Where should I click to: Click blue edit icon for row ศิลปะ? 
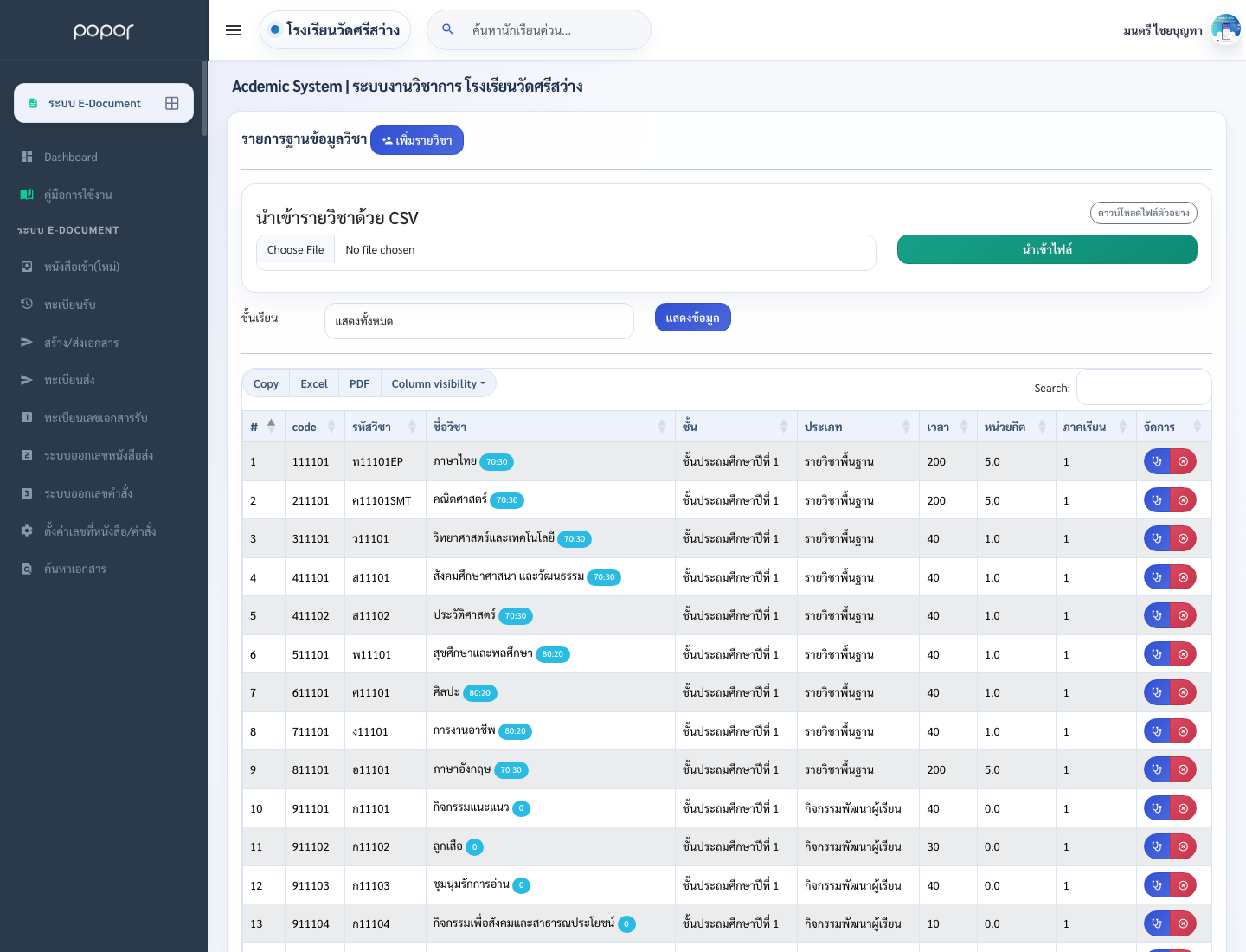coord(1157,692)
